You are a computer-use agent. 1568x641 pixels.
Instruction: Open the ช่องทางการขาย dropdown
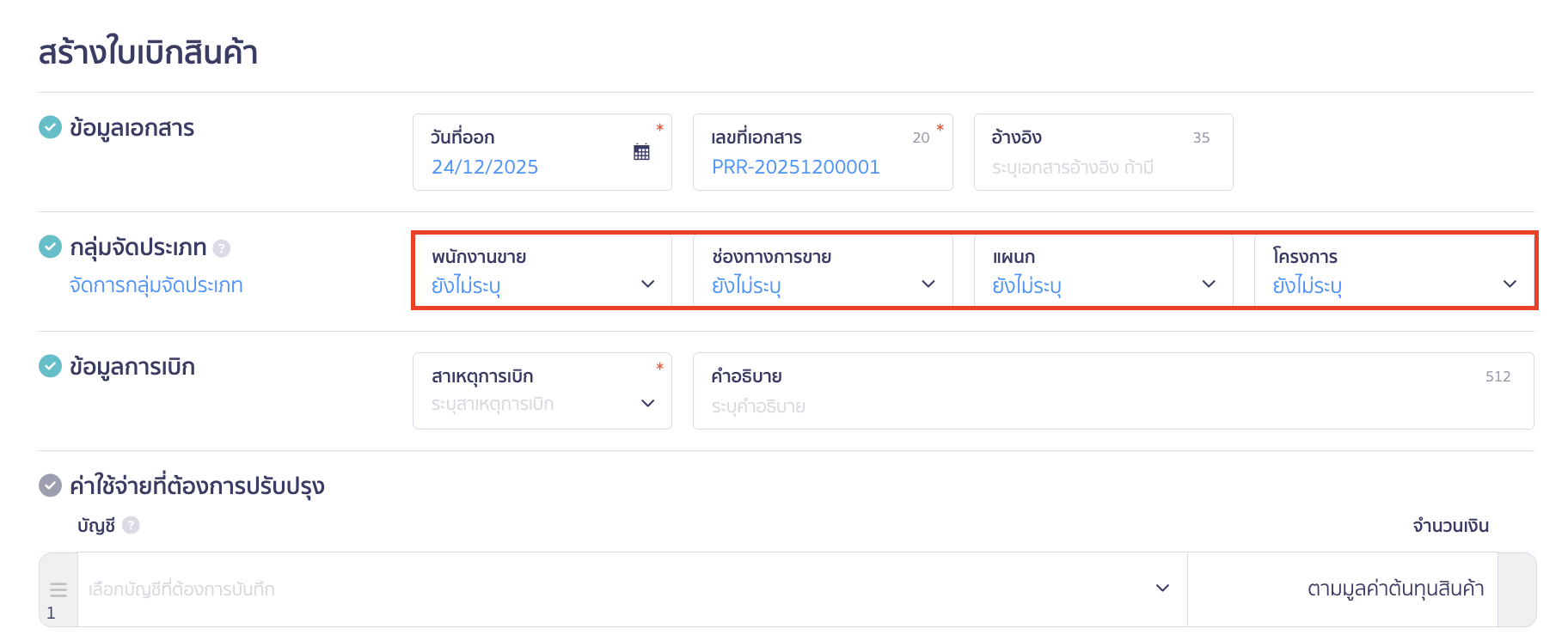point(822,272)
